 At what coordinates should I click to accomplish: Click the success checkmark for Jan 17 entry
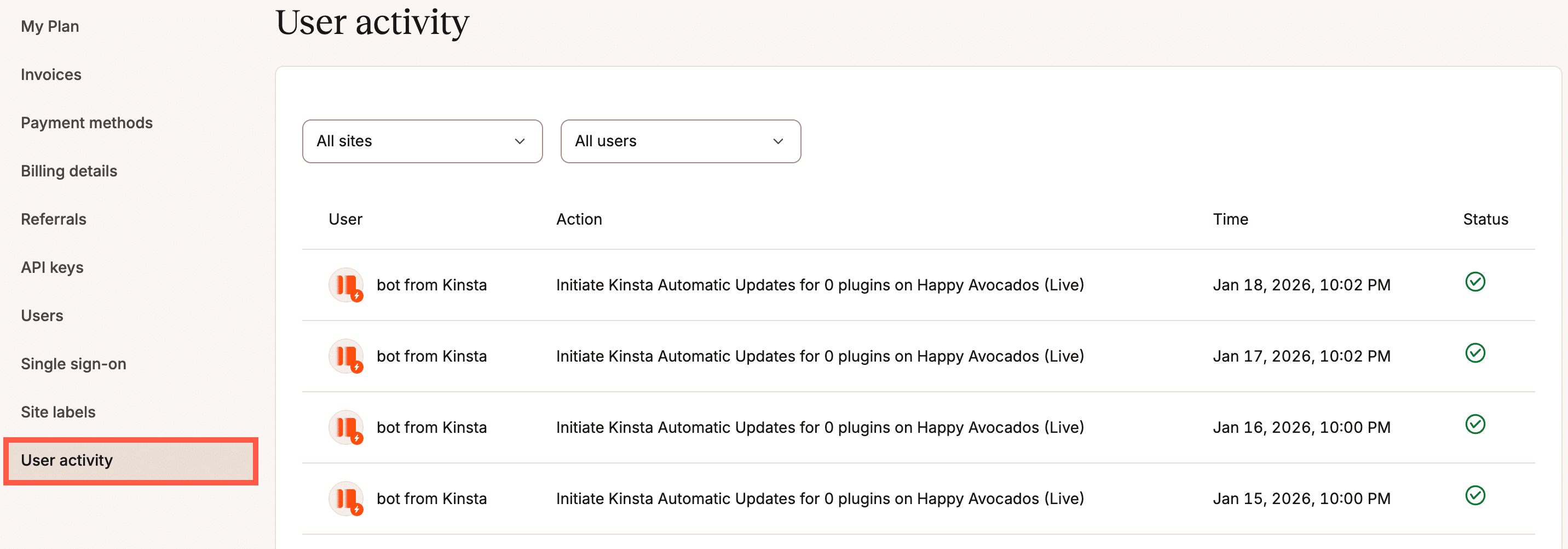(1474, 353)
